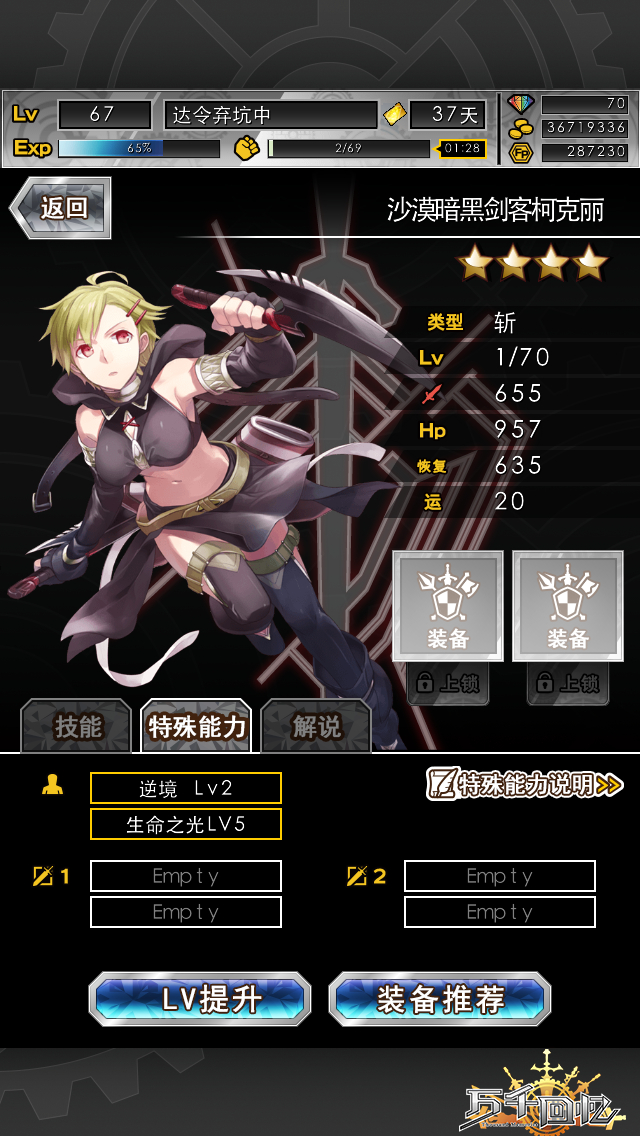Tap the person silhouette ability icon

pyautogui.click(x=52, y=784)
